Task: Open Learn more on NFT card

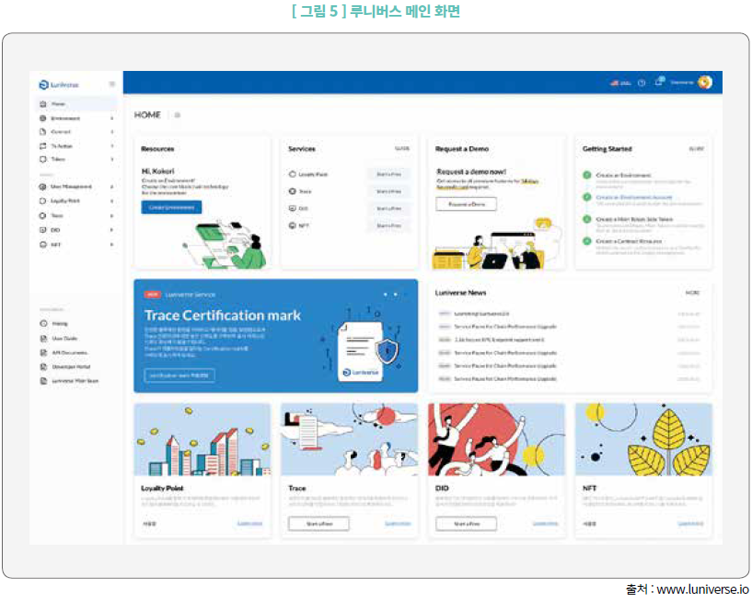Action: [691, 524]
